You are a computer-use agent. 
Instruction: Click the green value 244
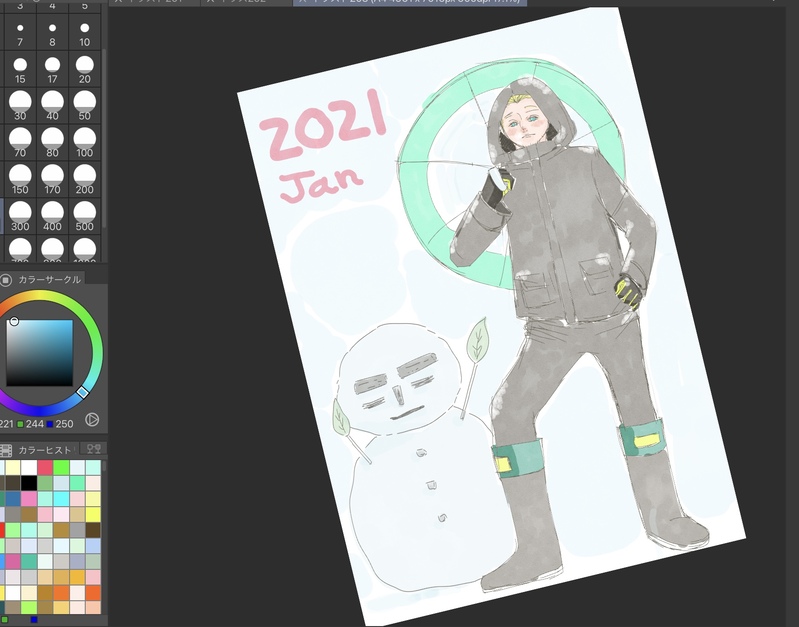tap(35, 424)
